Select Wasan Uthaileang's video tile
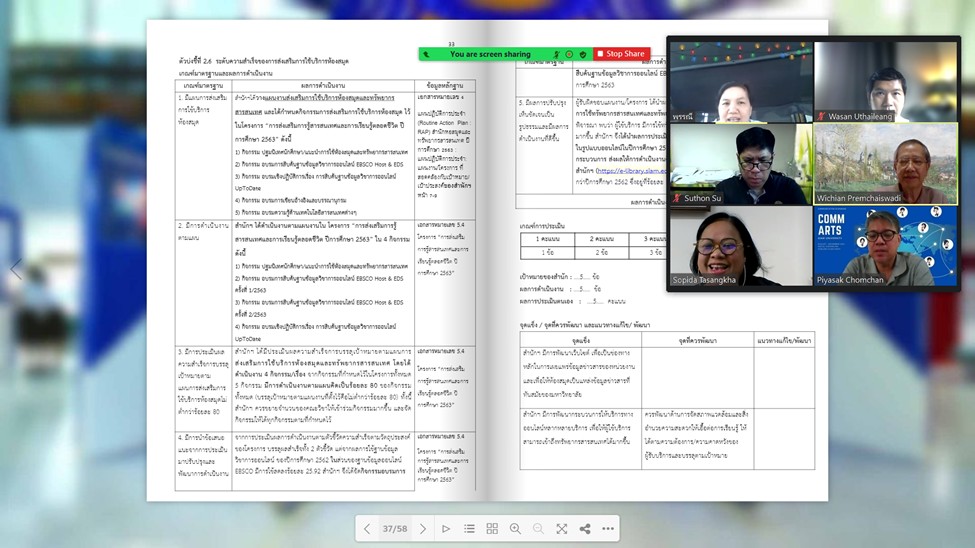975x548 pixels. (886, 82)
